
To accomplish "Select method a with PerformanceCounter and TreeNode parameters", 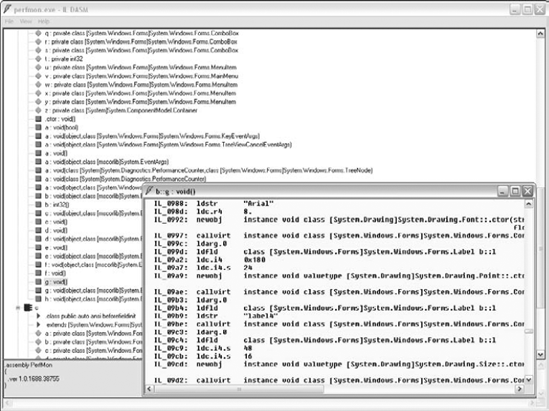I will [x=209, y=170].
